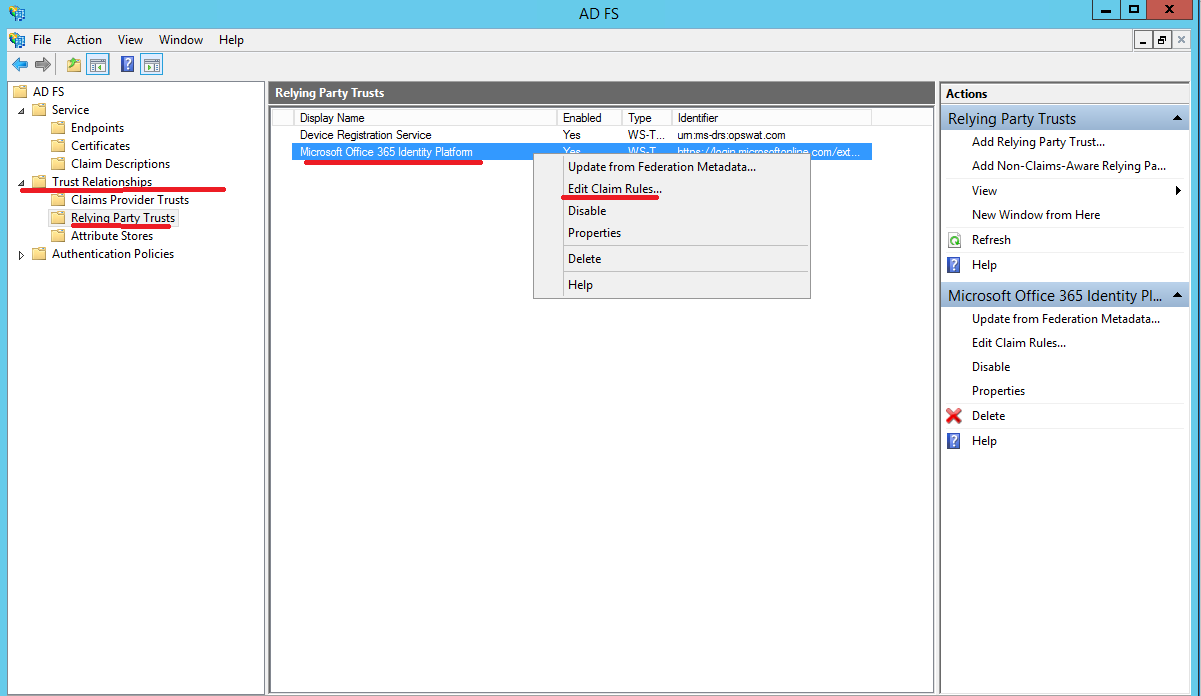Click the MMC icon beside the File menu
Screen dimensions: 1201x696
click(17, 40)
